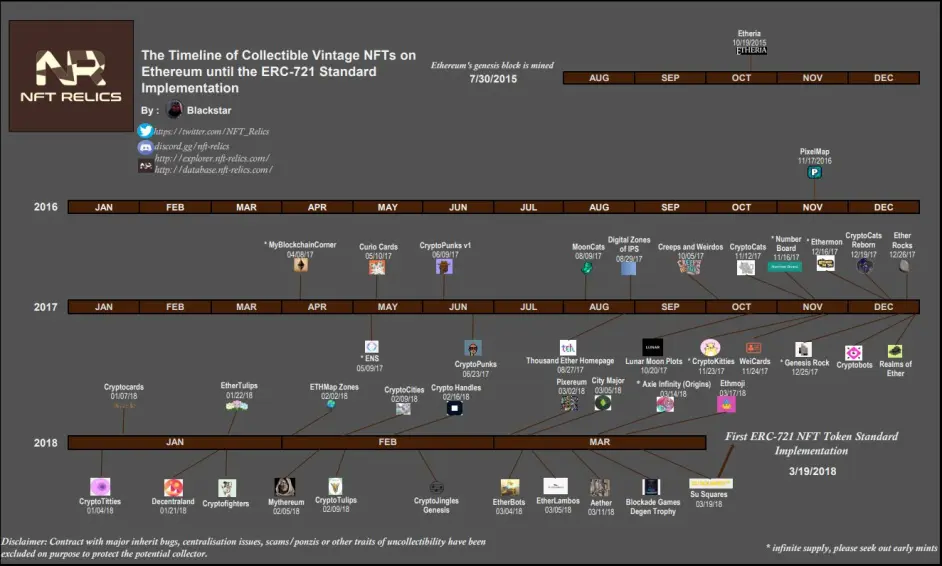Click the EtherTulips icon
Image resolution: width=942 pixels, height=566 pixels.
pyautogui.click(x=237, y=406)
